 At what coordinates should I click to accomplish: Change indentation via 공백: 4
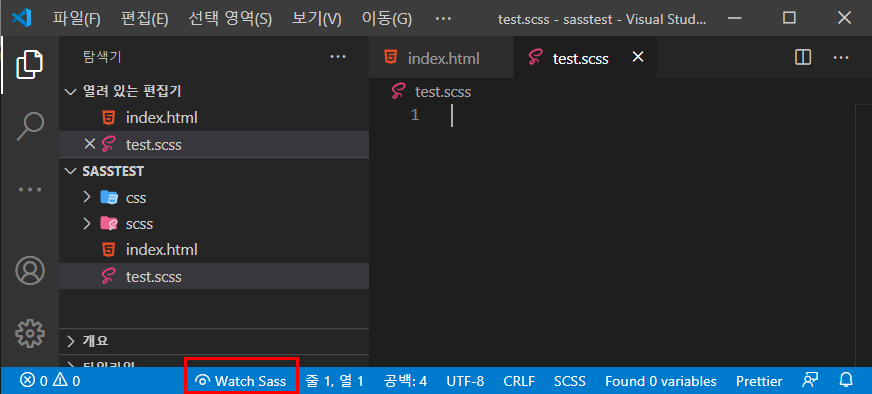point(405,381)
